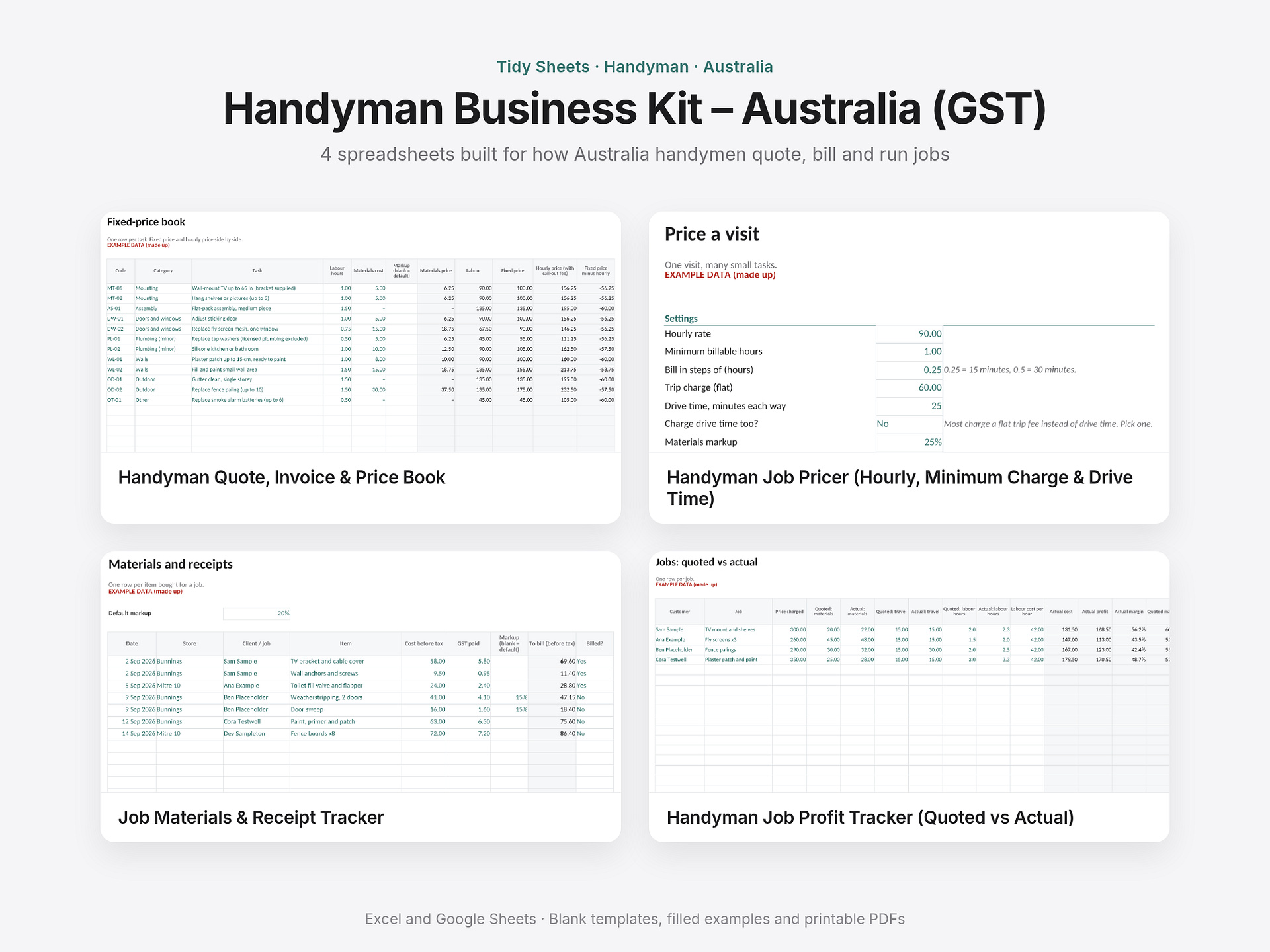Viewport: 1270px width, 952px height.
Task: Open the Jobs: quoted vs actual thumbnail
Action: click(x=909, y=672)
